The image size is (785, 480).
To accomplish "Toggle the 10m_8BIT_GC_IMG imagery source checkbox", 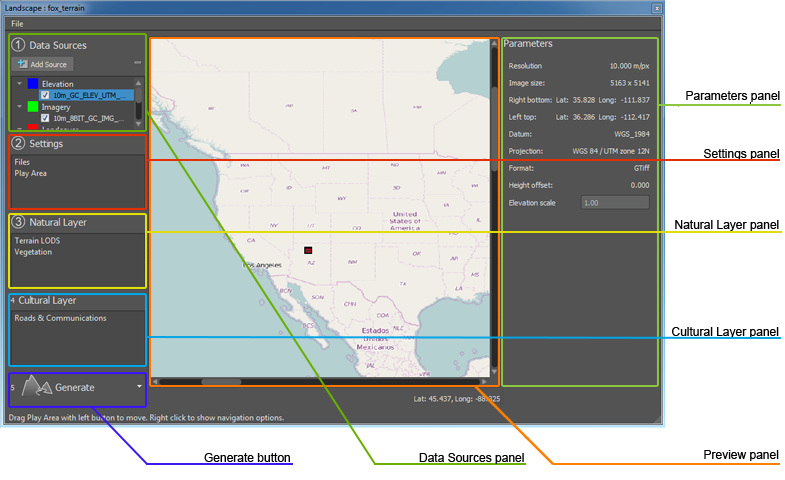I will coord(45,117).
